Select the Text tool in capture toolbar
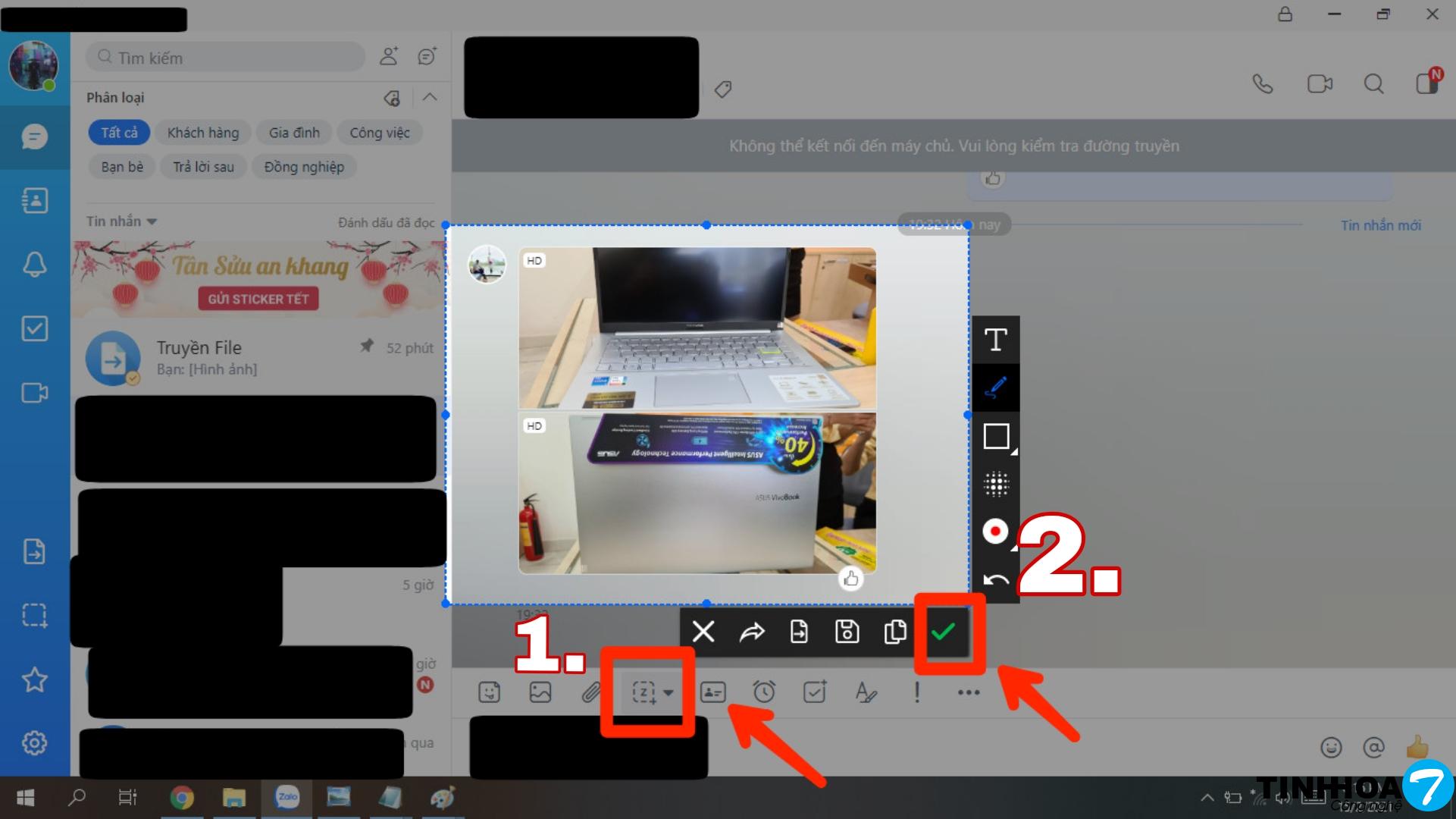This screenshot has width=1456, height=819. [x=995, y=340]
